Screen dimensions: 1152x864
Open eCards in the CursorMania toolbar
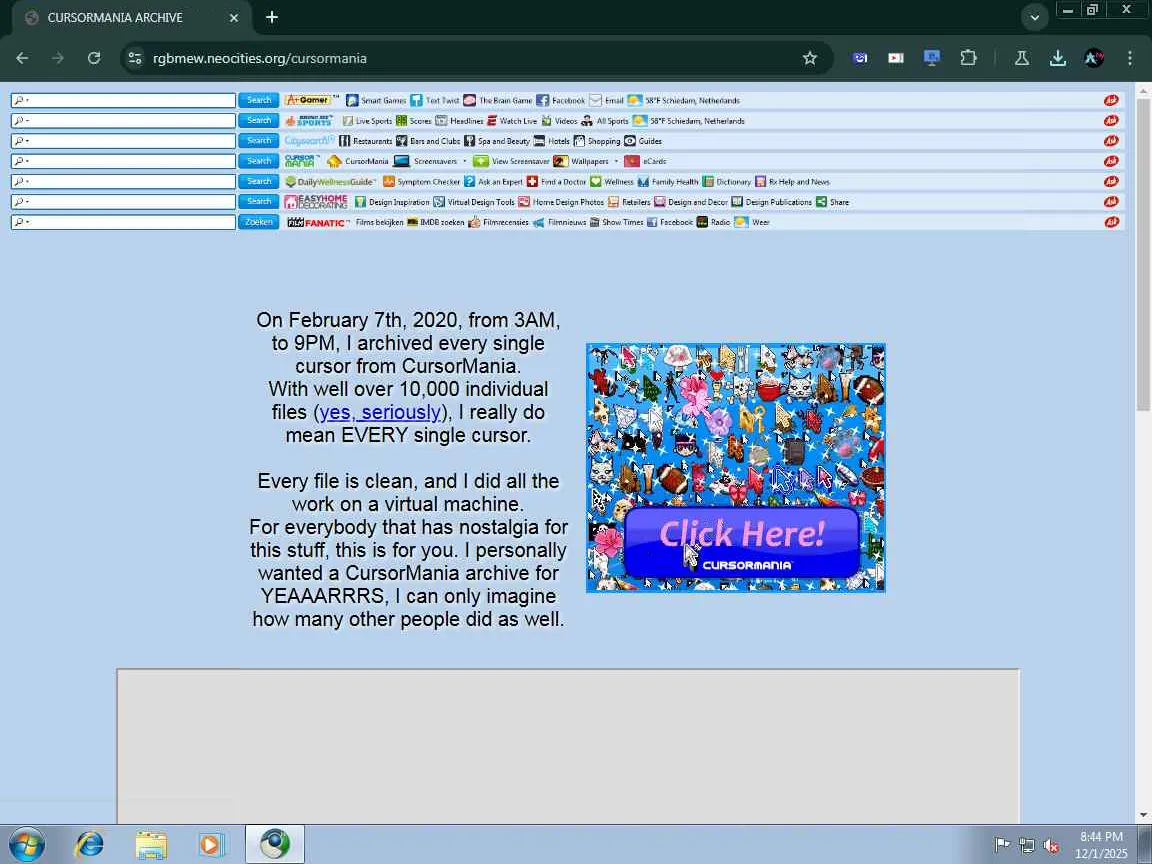point(646,161)
